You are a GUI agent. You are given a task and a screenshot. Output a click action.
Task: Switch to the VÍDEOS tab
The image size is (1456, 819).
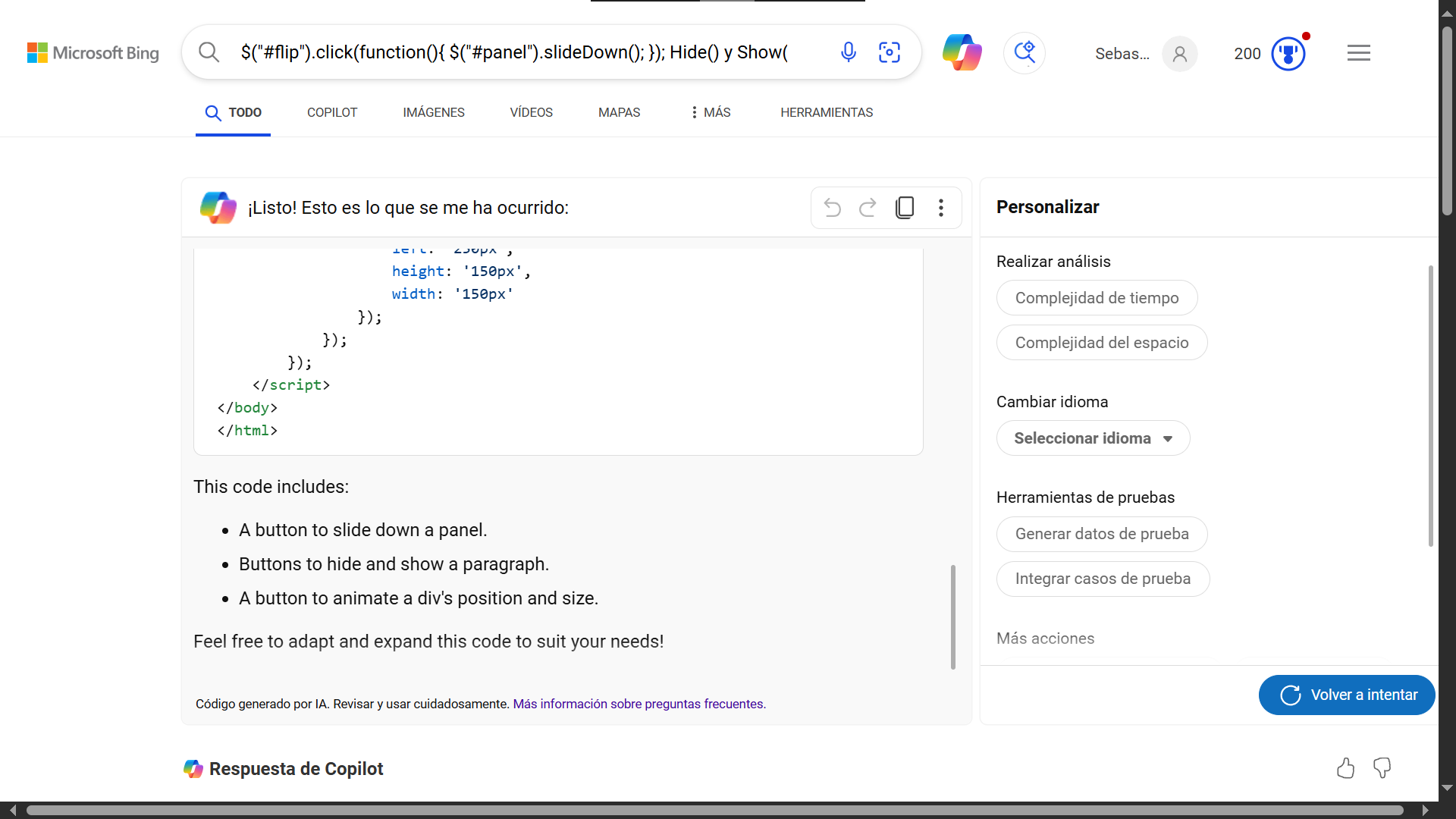531,112
